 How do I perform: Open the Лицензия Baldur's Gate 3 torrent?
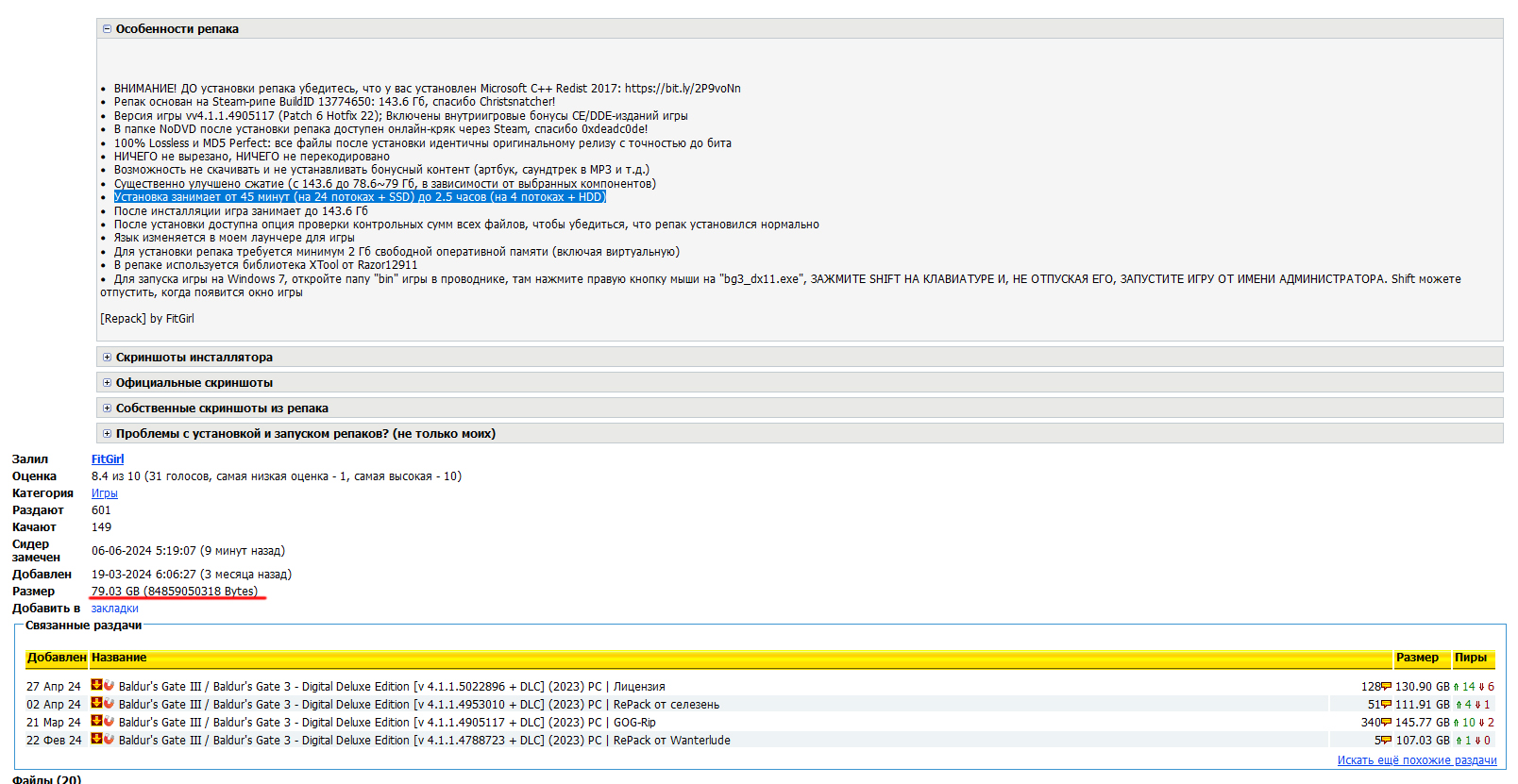click(x=392, y=687)
